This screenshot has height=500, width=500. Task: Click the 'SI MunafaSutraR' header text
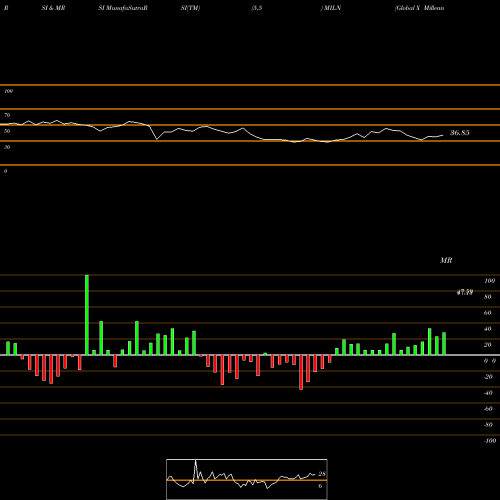point(123,8)
